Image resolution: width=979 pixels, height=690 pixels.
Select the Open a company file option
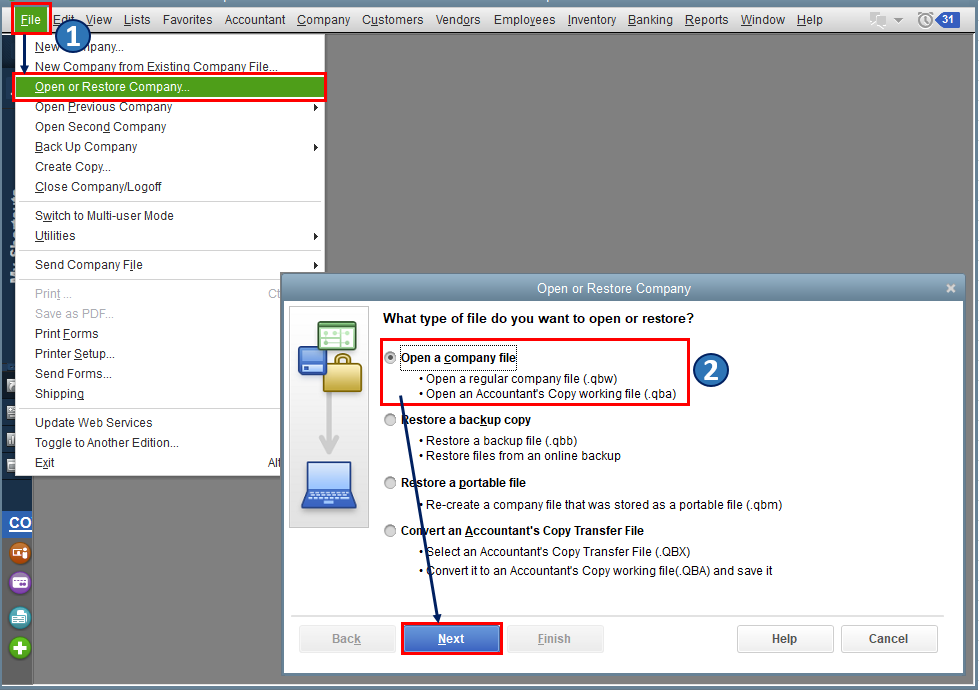pyautogui.click(x=389, y=357)
